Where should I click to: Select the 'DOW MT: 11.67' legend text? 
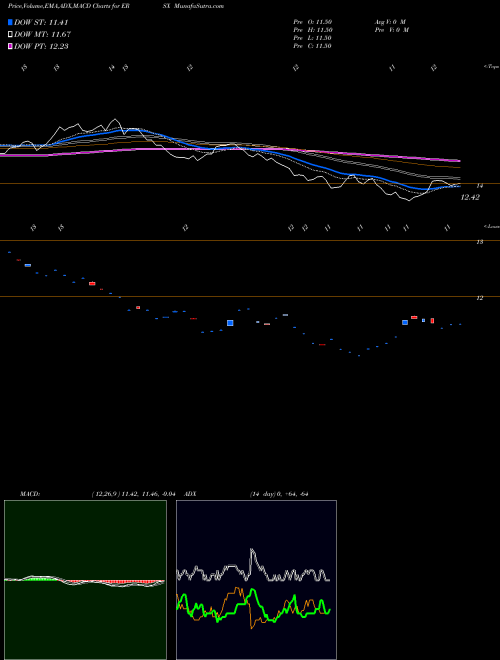tap(42, 35)
